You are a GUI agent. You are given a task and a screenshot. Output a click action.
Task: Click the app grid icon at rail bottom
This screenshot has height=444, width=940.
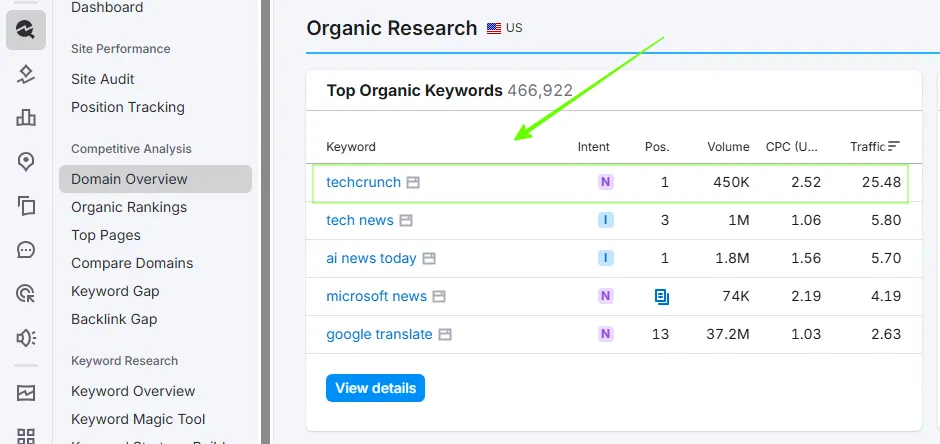click(x=26, y=436)
